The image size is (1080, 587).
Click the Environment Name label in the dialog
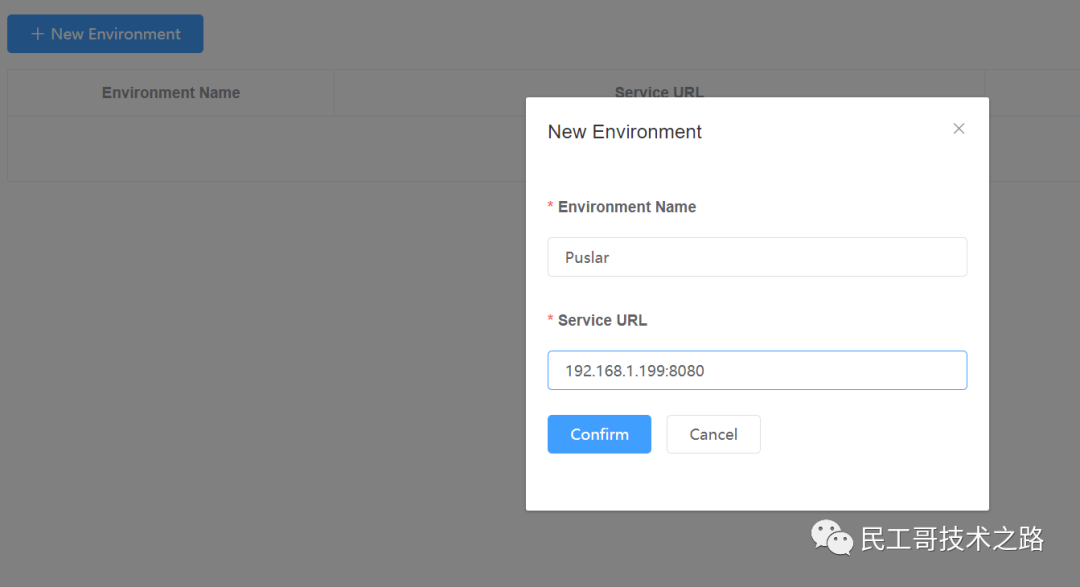pos(627,207)
